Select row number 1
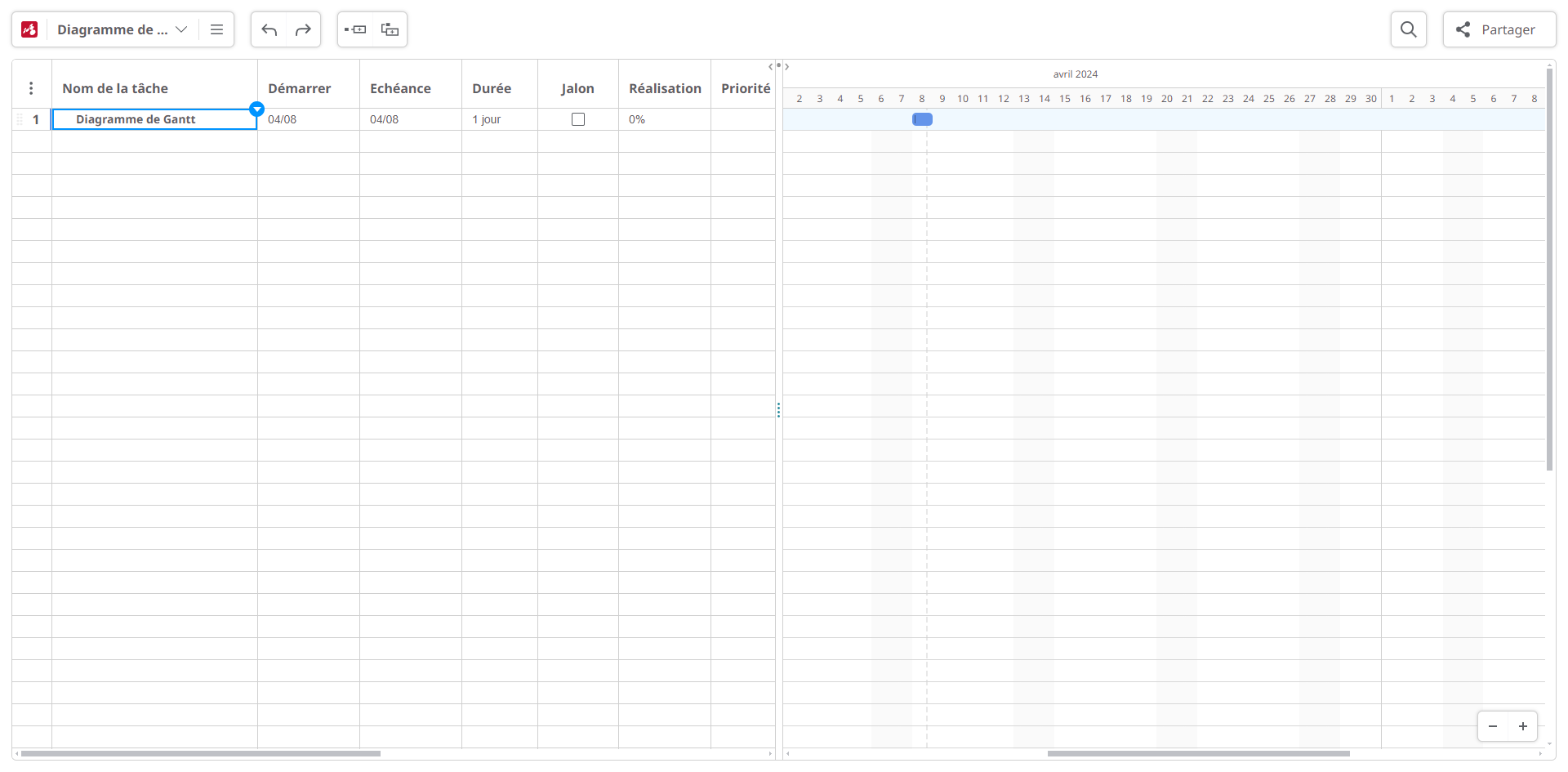Image resolution: width=1568 pixels, height=772 pixels. [x=36, y=119]
